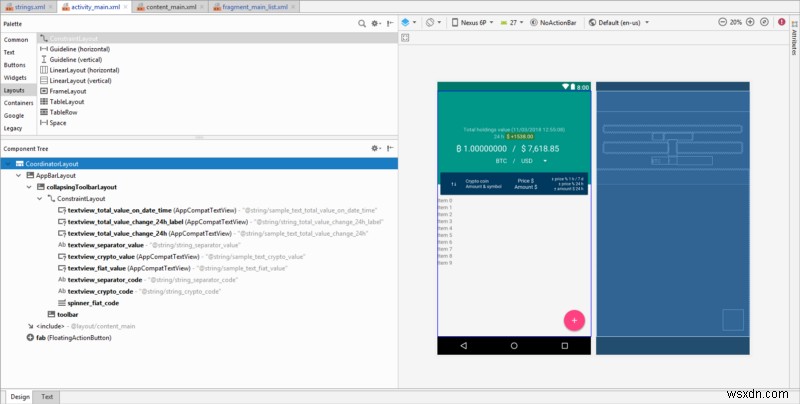
Task: Select the include content_main tree item
Action: pyautogui.click(x=82, y=326)
